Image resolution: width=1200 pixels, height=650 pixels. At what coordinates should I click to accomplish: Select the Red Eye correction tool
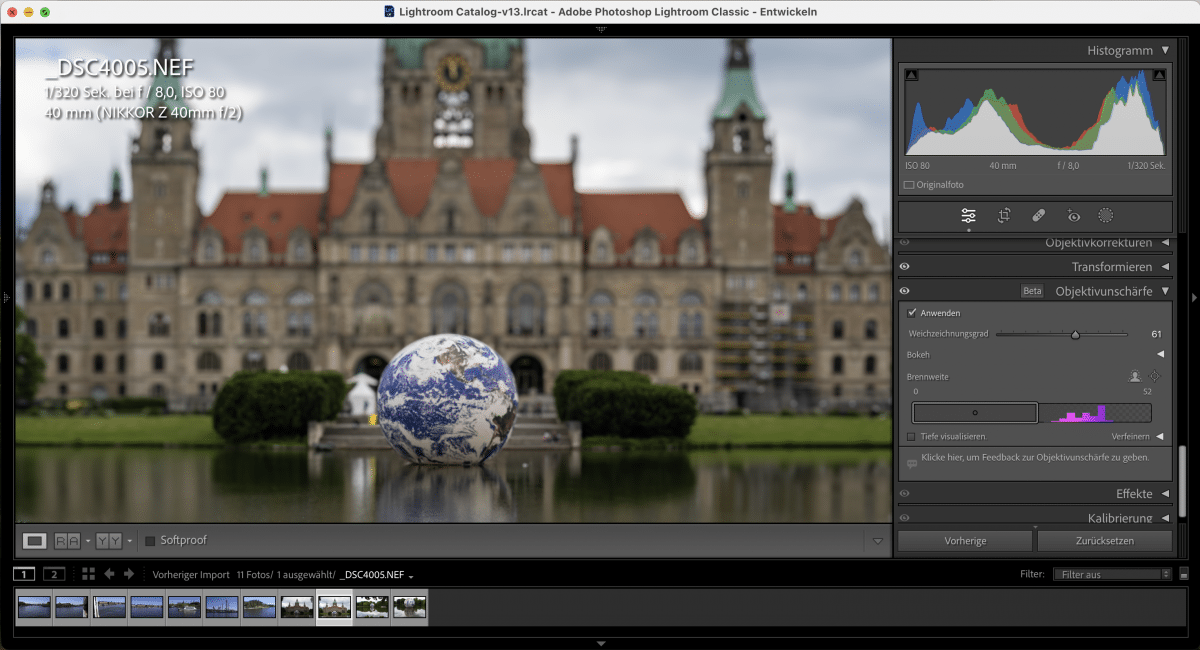[x=1073, y=216]
